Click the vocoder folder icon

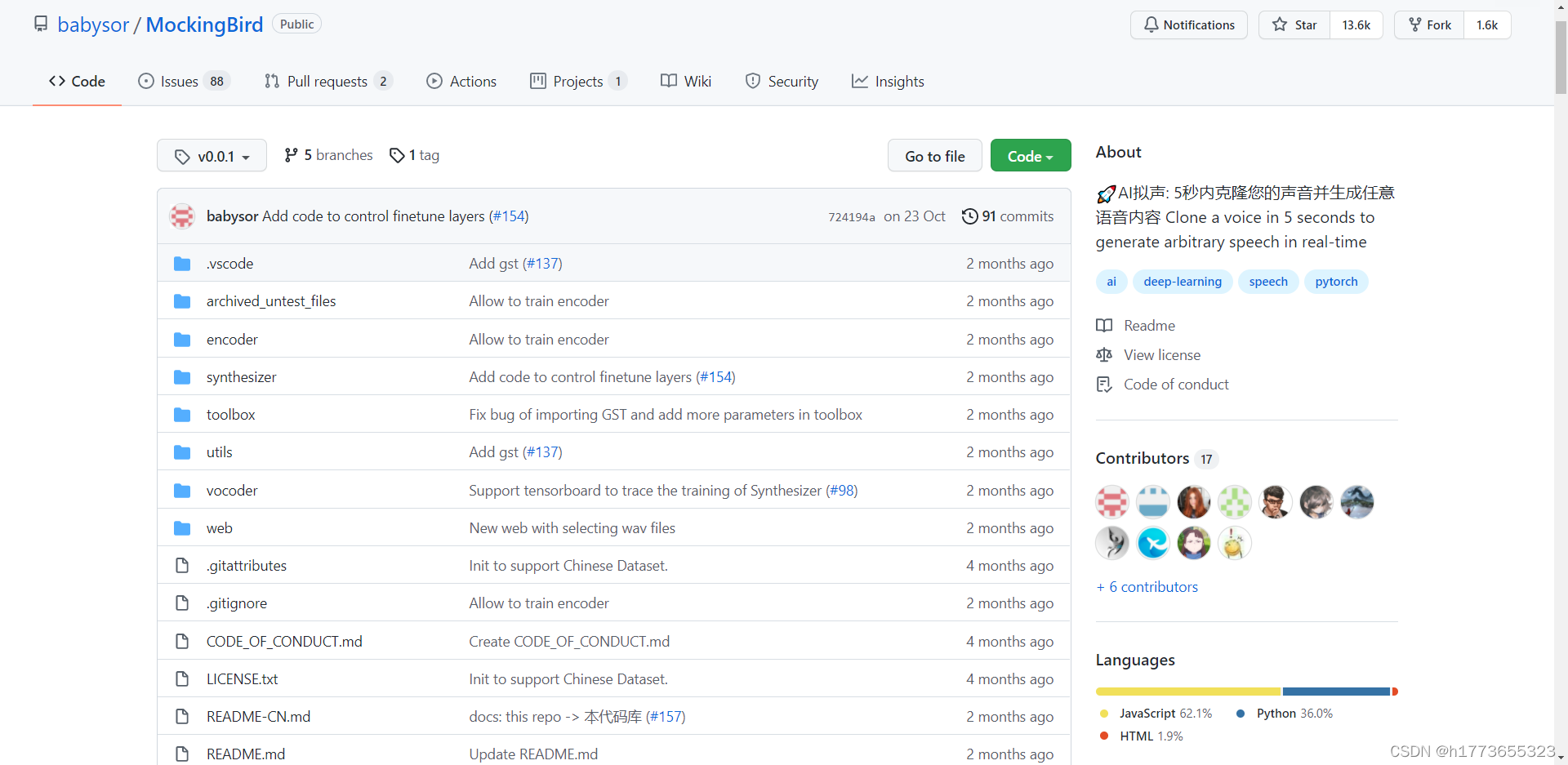pyautogui.click(x=182, y=491)
